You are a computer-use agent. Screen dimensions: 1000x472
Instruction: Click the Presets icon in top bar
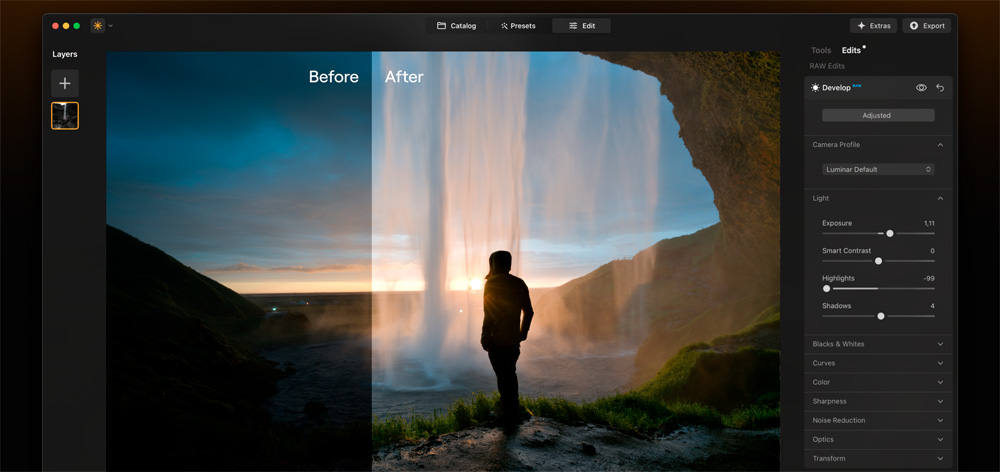(505, 26)
